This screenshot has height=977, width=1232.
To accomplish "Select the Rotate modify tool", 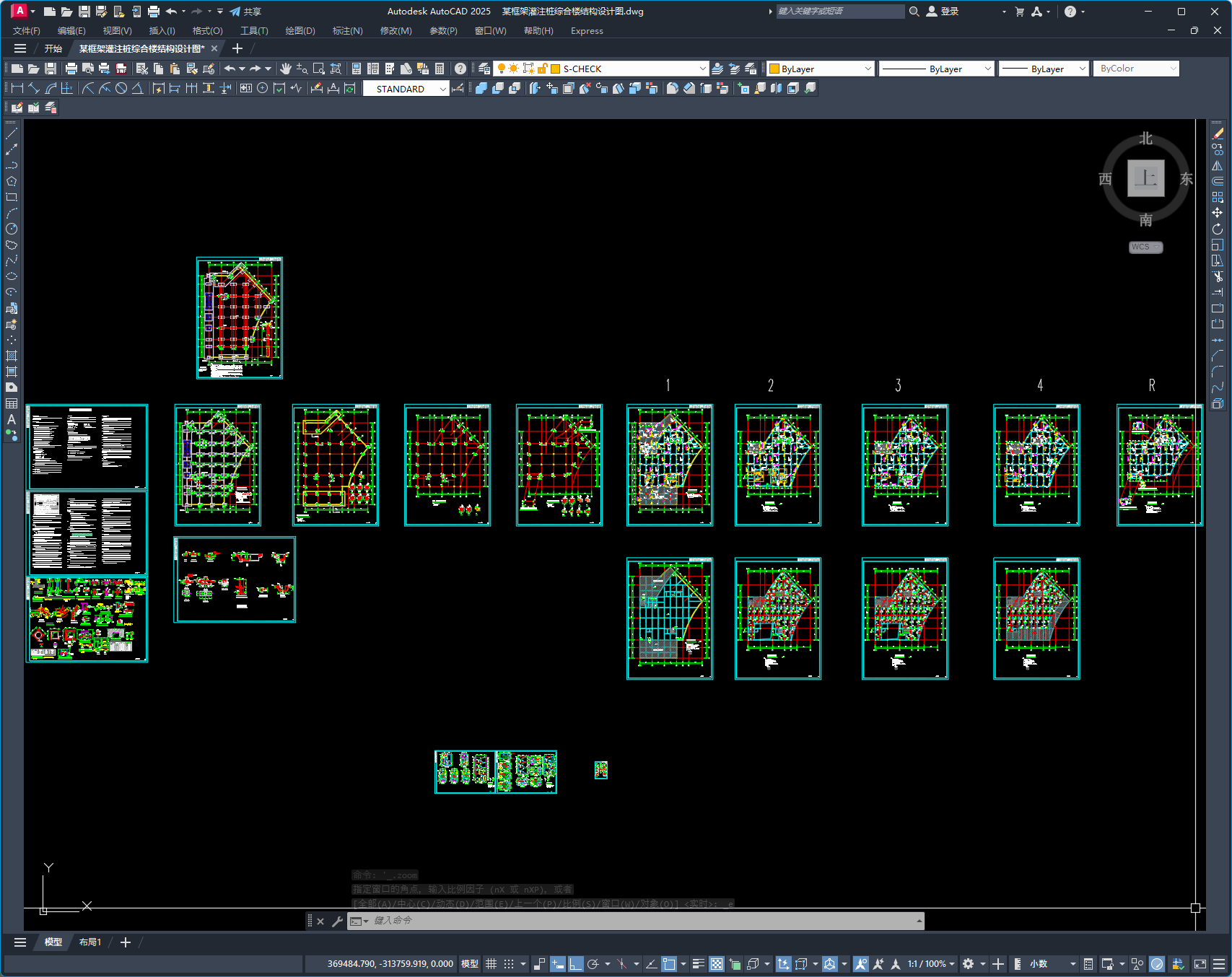I will pos(1218,229).
